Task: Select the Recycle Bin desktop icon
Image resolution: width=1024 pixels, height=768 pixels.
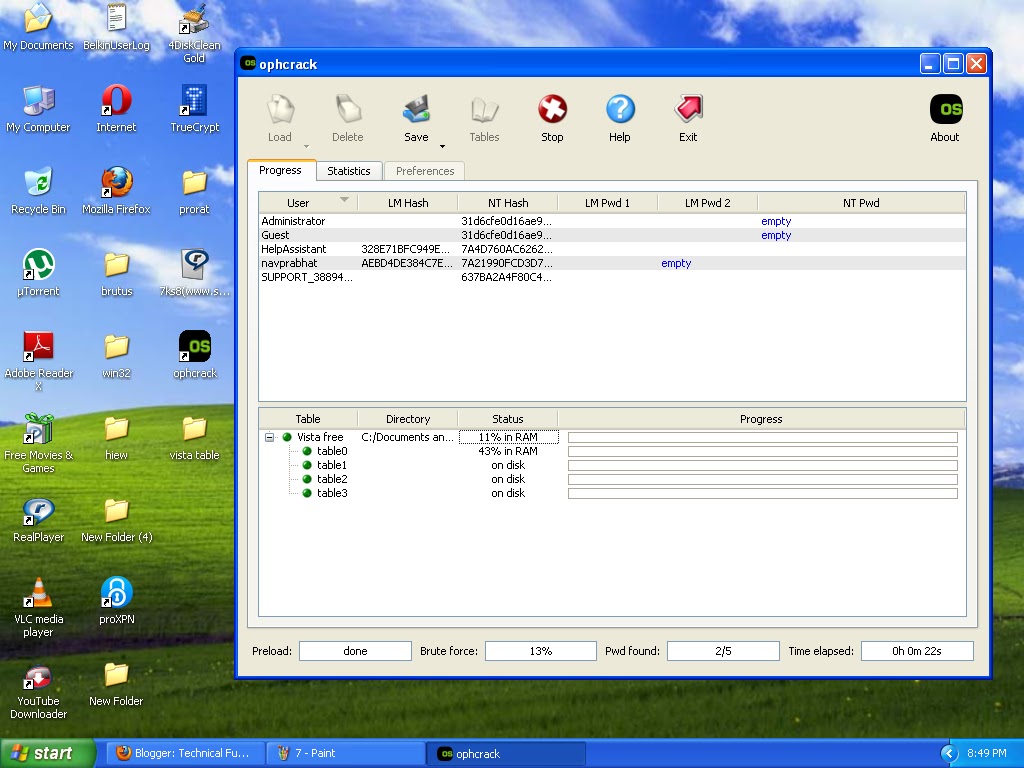Action: point(38,191)
